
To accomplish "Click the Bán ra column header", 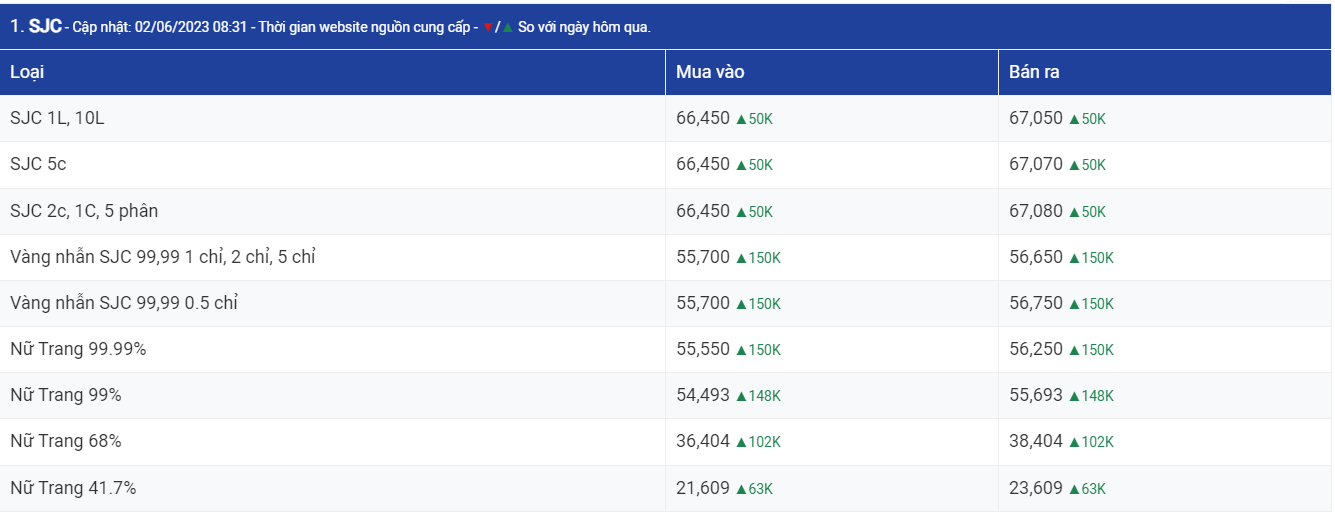I will click(x=1034, y=72).
